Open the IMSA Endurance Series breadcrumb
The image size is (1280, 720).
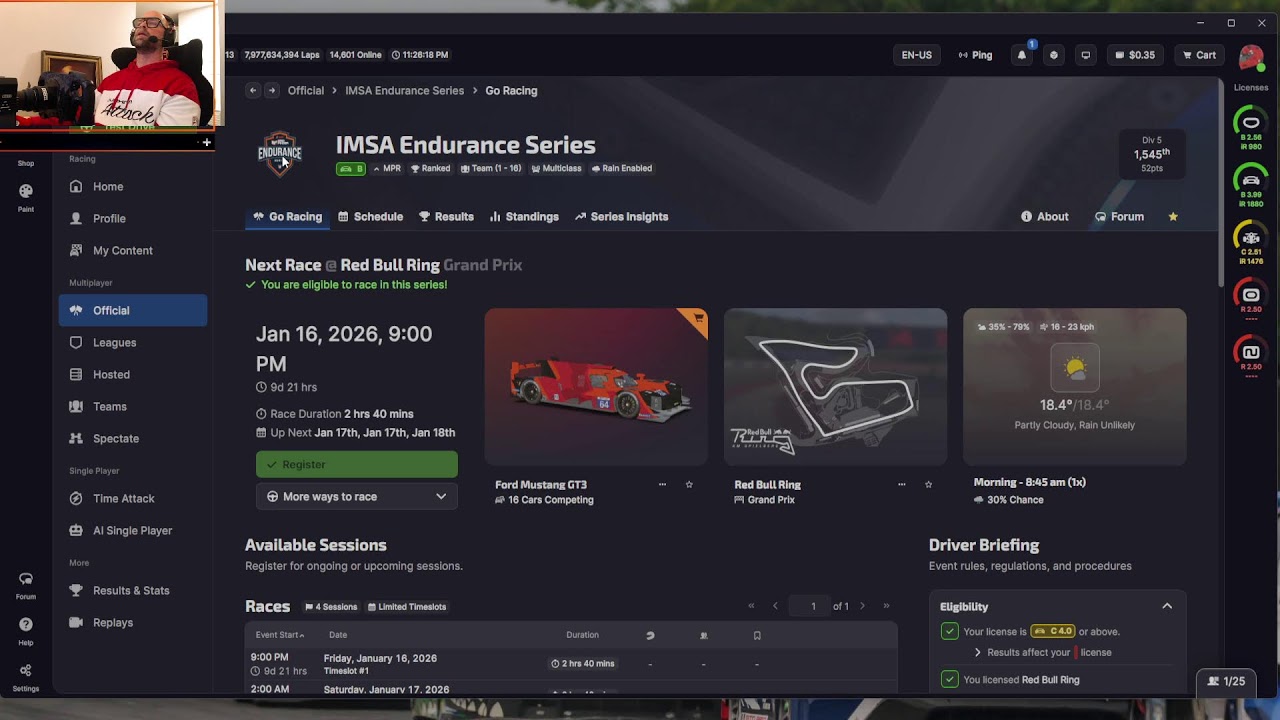[404, 90]
